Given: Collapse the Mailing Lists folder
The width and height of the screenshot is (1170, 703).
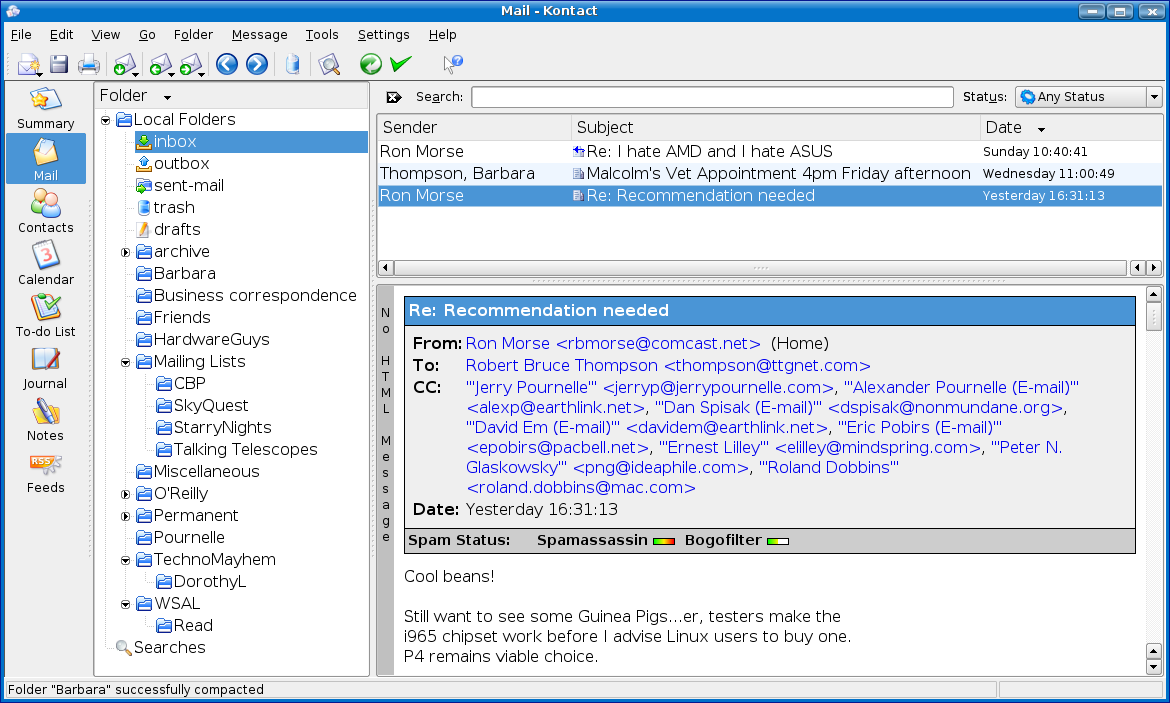Looking at the screenshot, I should click(x=126, y=362).
